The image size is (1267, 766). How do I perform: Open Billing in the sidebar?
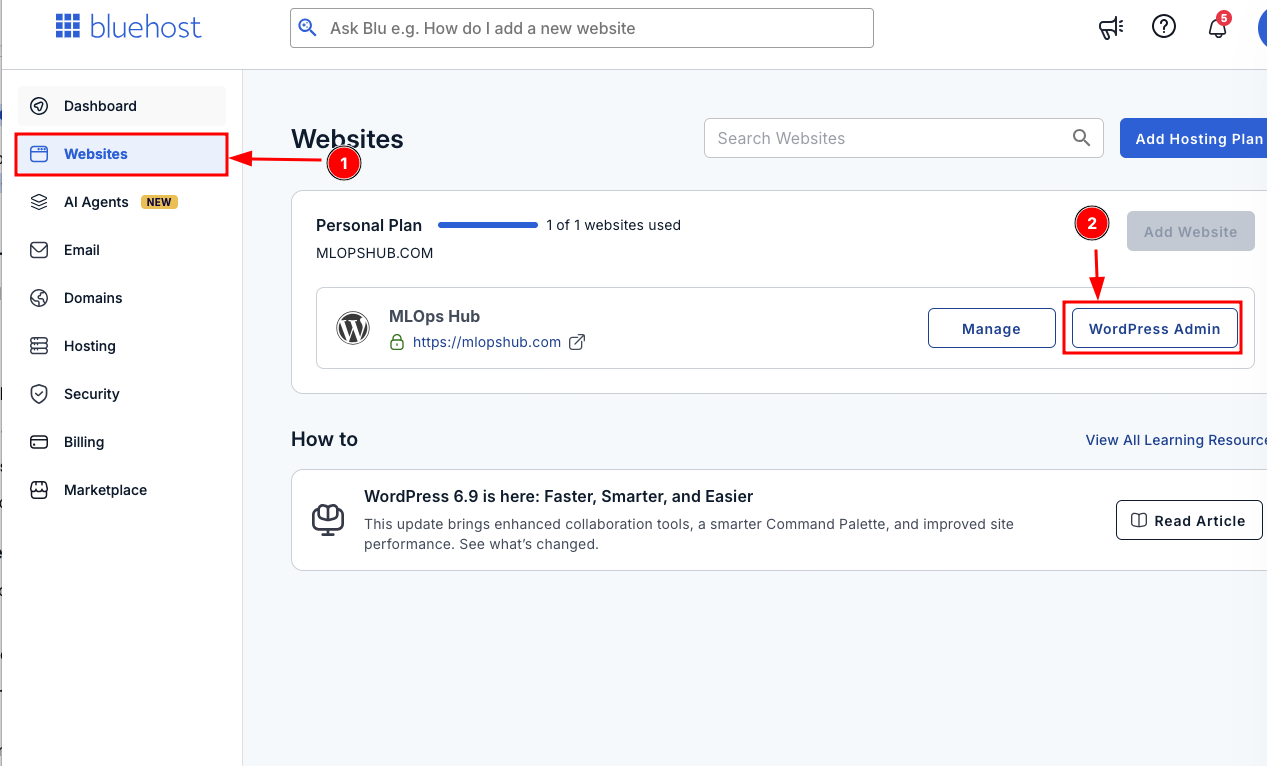coord(122,442)
